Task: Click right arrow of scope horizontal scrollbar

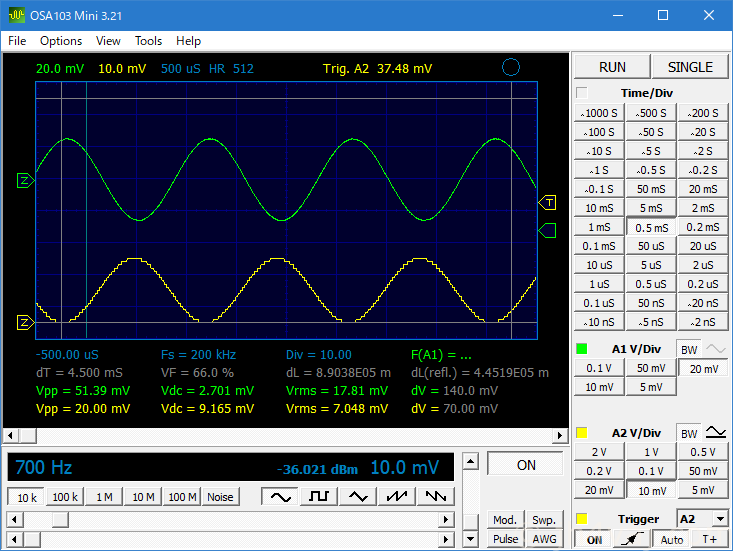Action: click(560, 436)
